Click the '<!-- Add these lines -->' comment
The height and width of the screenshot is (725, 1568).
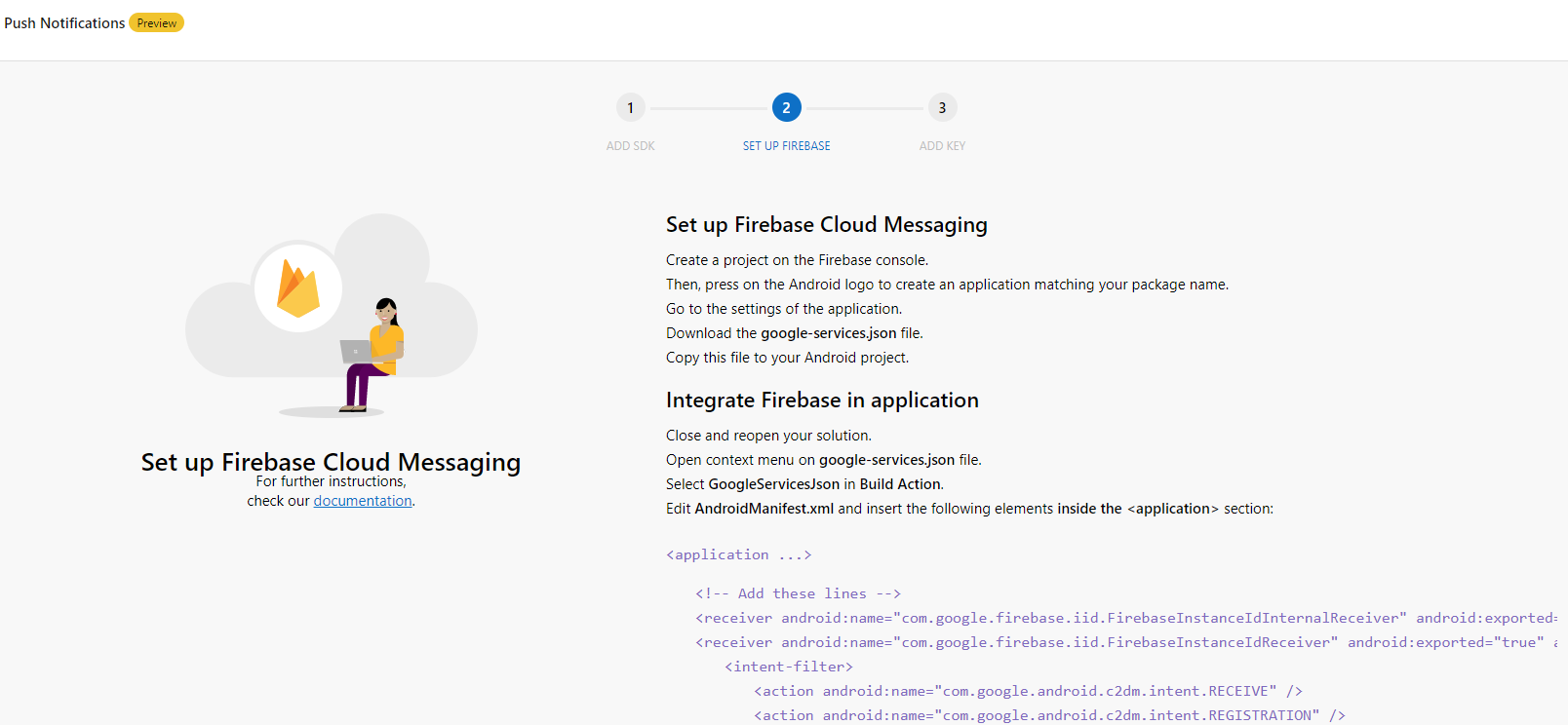pos(798,593)
